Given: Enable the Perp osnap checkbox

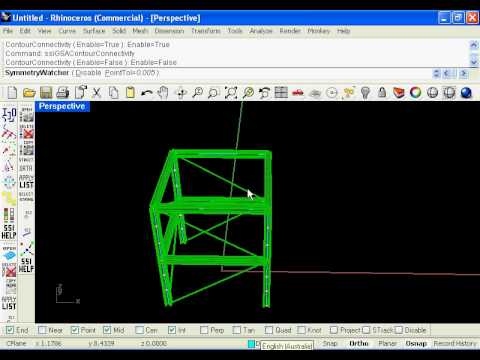Looking at the screenshot, I should [204, 330].
